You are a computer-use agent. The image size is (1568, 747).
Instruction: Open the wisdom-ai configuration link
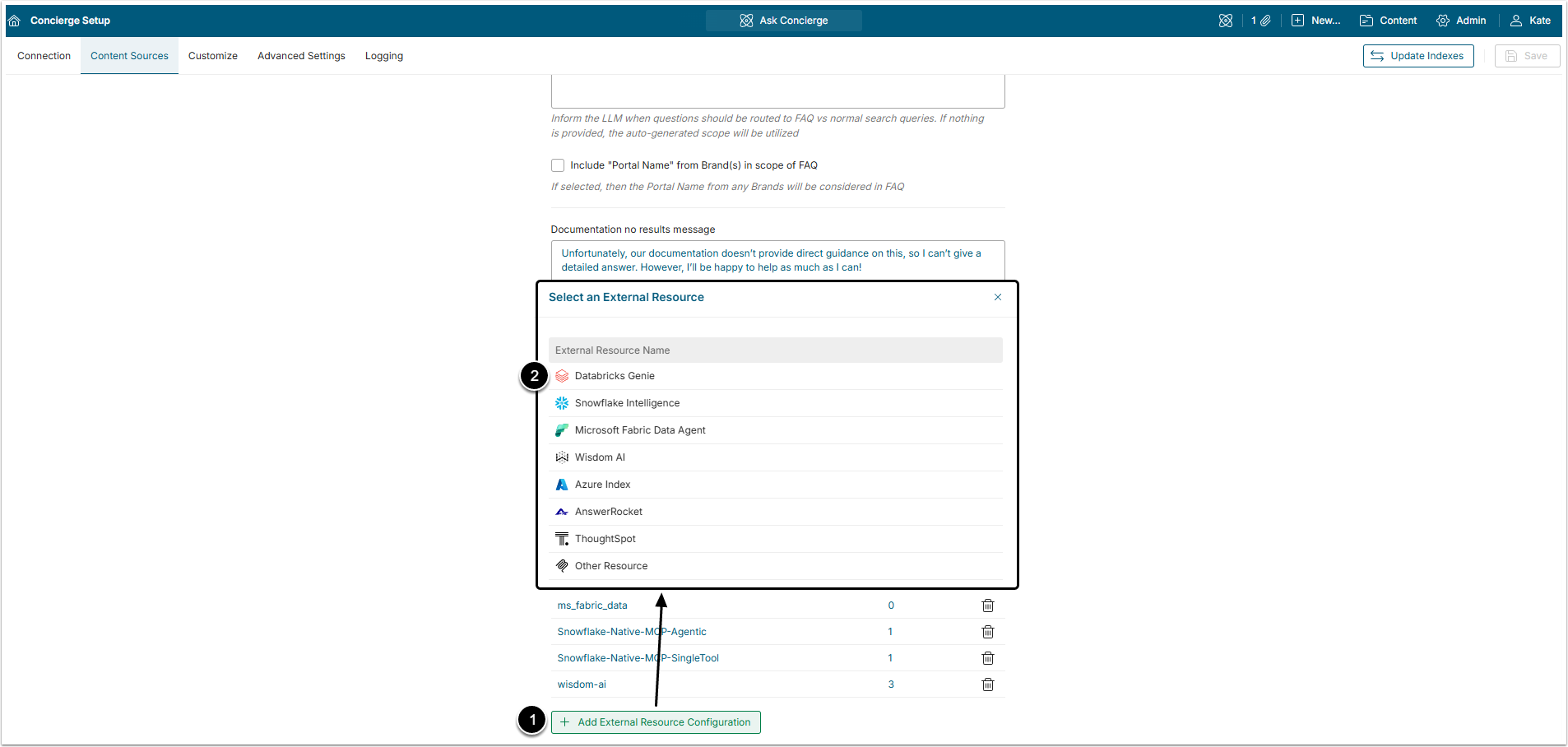point(582,684)
